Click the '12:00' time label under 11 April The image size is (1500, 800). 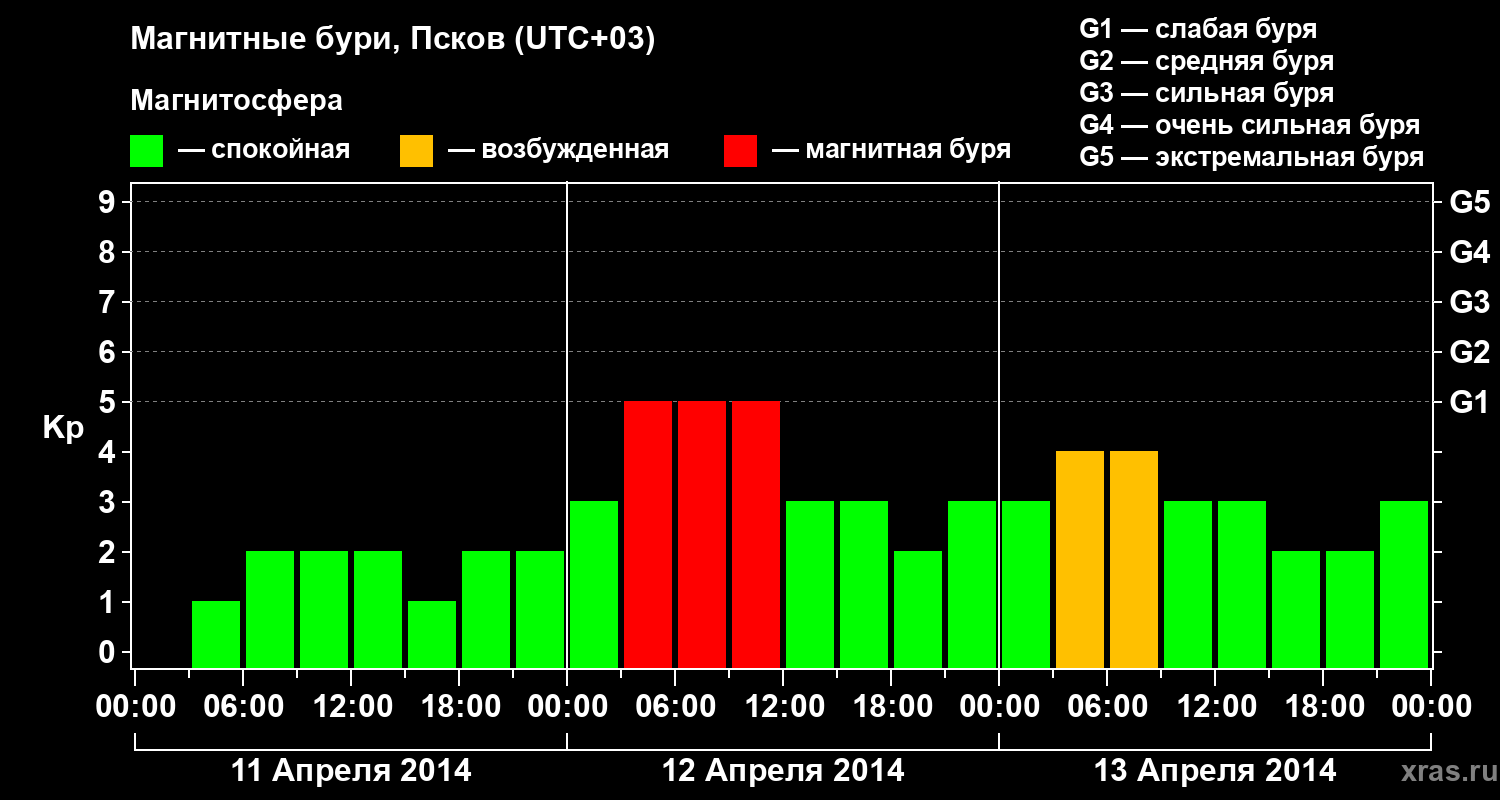pyautogui.click(x=351, y=707)
